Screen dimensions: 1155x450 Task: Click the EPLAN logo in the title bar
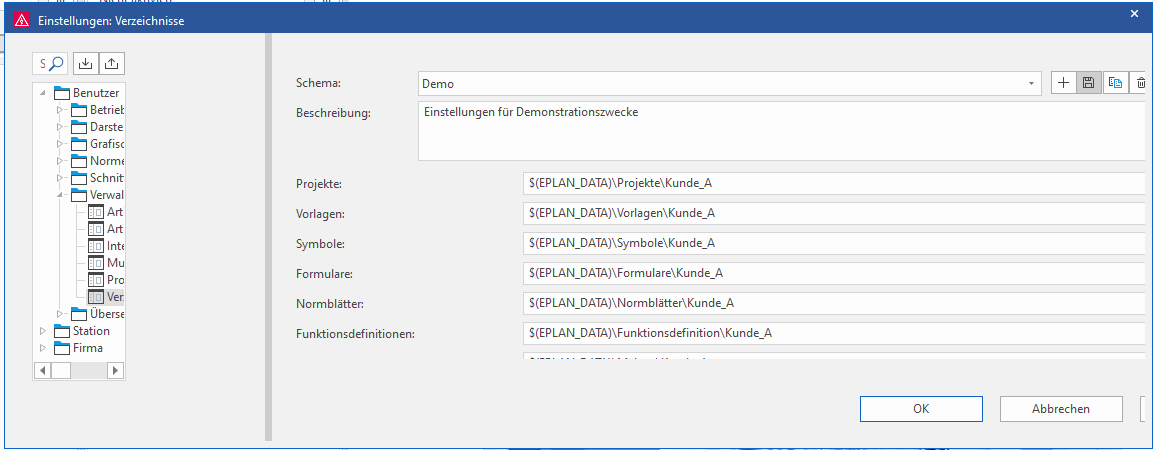pyautogui.click(x=21, y=21)
